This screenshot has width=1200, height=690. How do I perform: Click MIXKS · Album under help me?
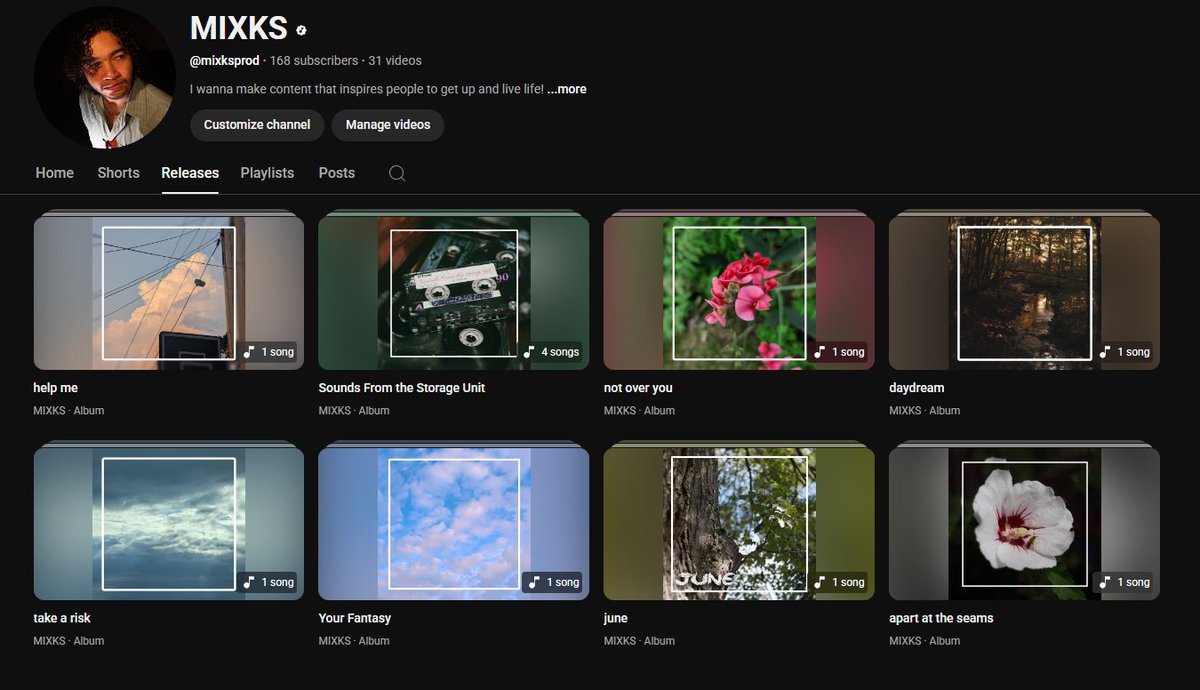coord(69,411)
